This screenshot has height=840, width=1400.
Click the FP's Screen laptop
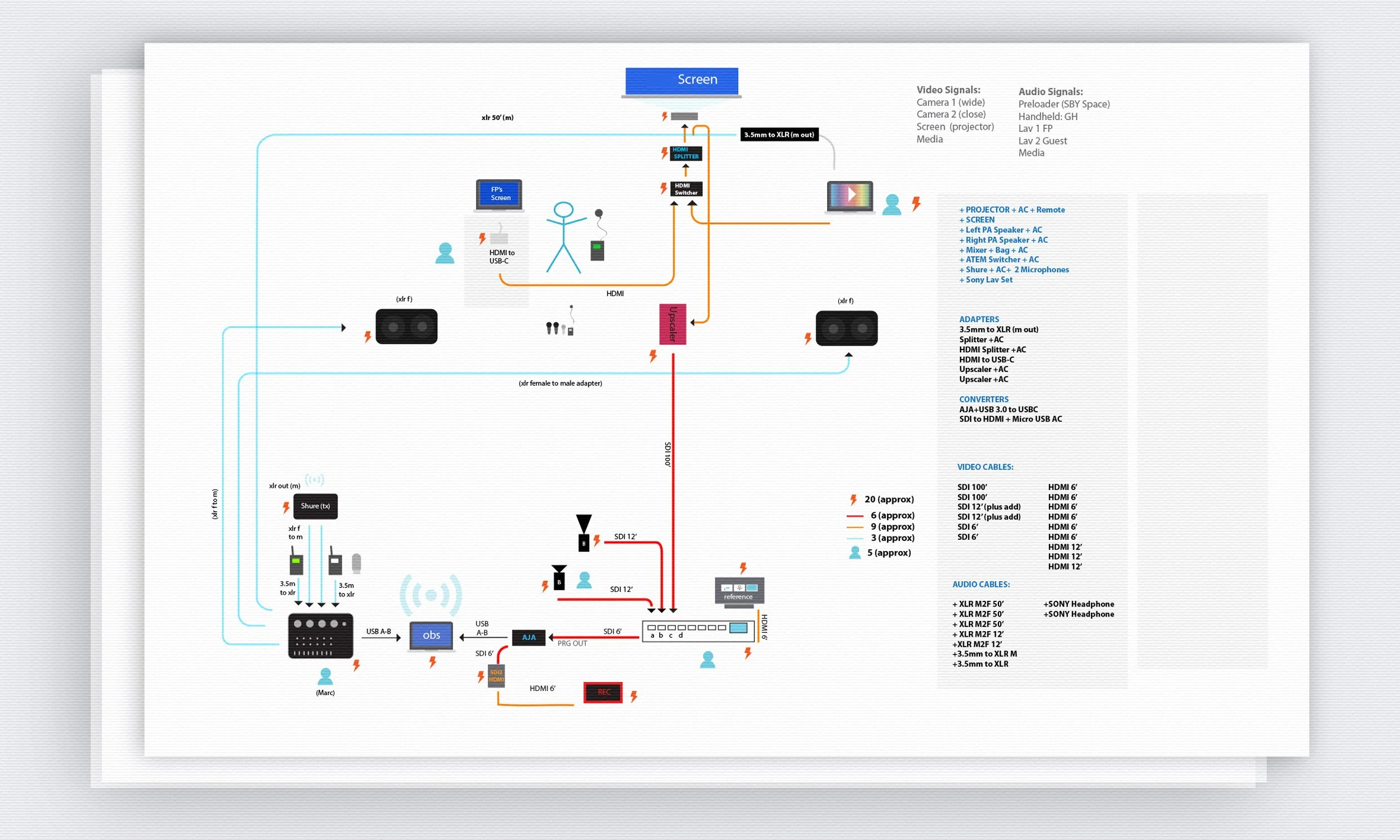coord(498,194)
